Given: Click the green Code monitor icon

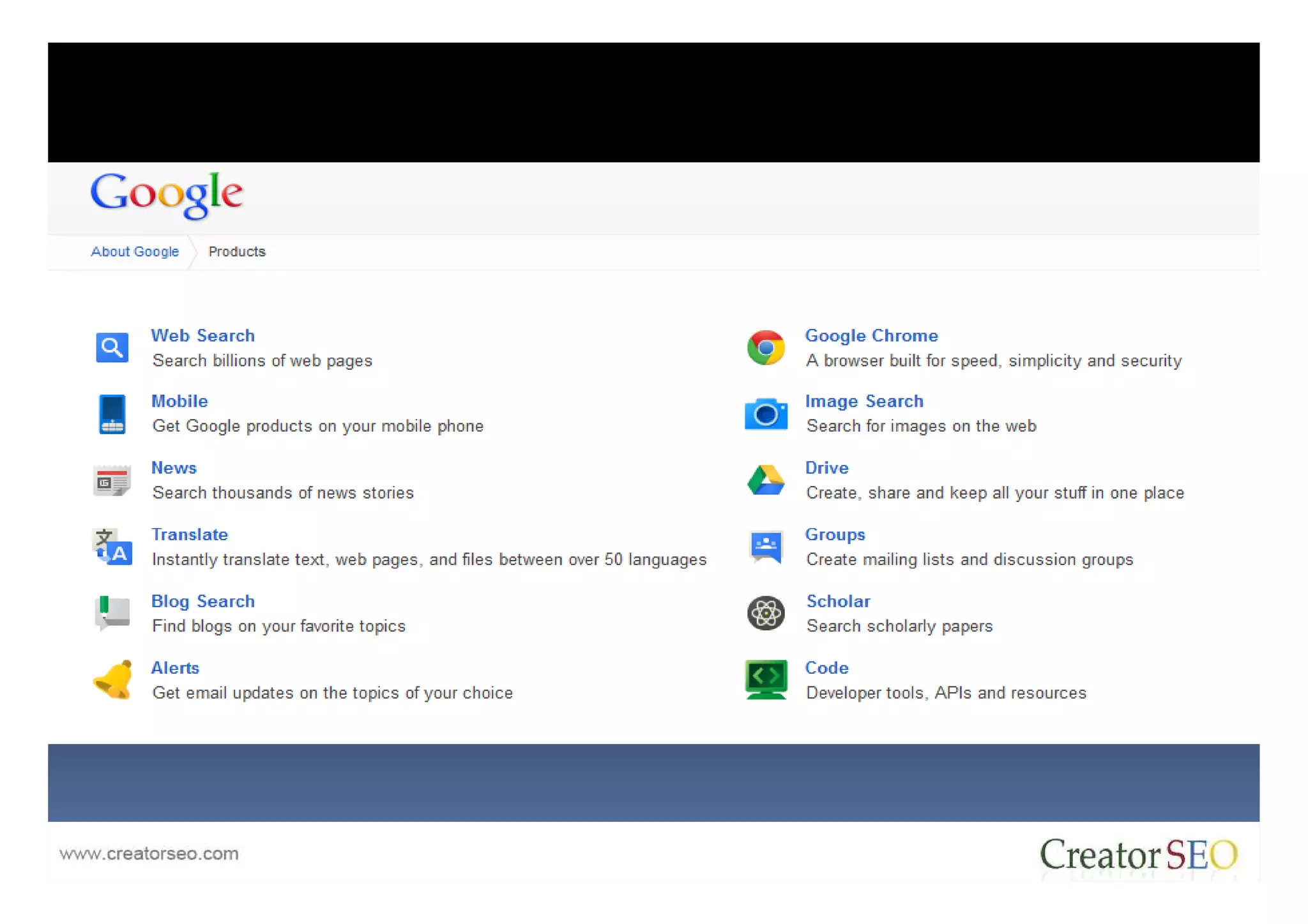Looking at the screenshot, I should click(x=765, y=679).
